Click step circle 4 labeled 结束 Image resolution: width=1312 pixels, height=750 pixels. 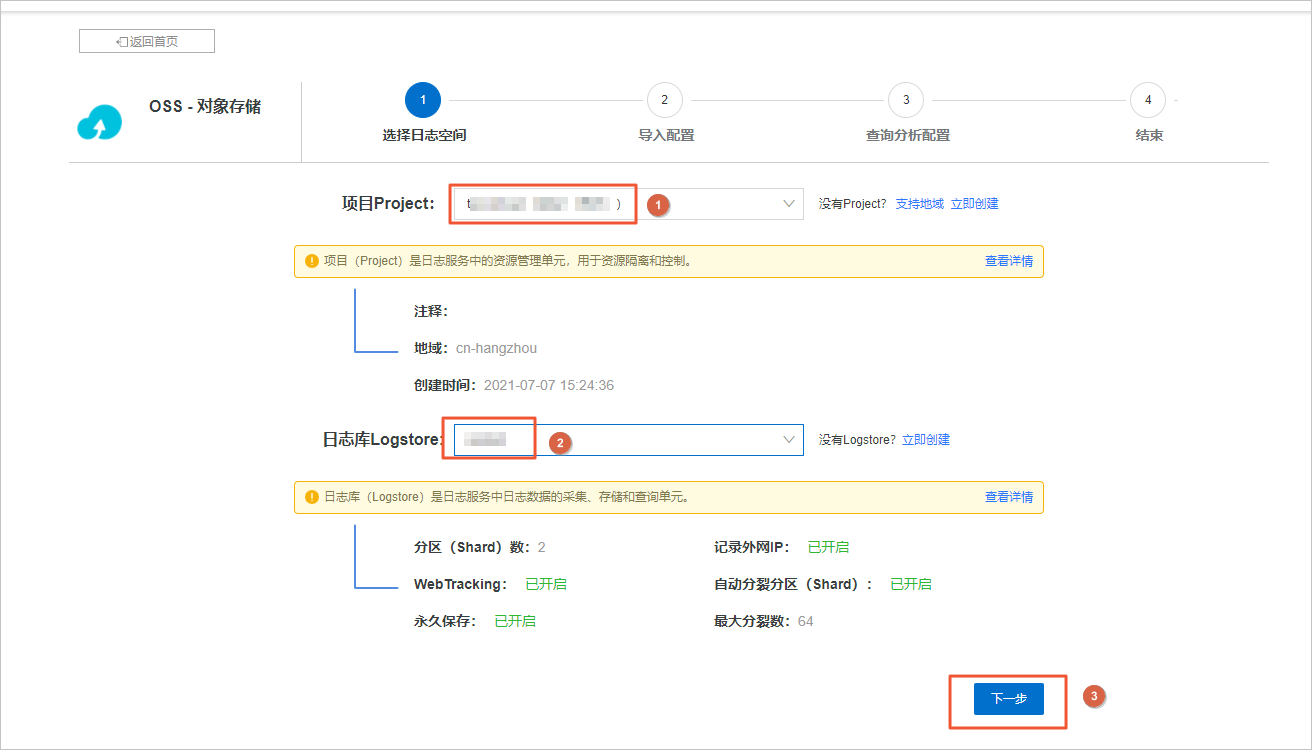[1148, 100]
